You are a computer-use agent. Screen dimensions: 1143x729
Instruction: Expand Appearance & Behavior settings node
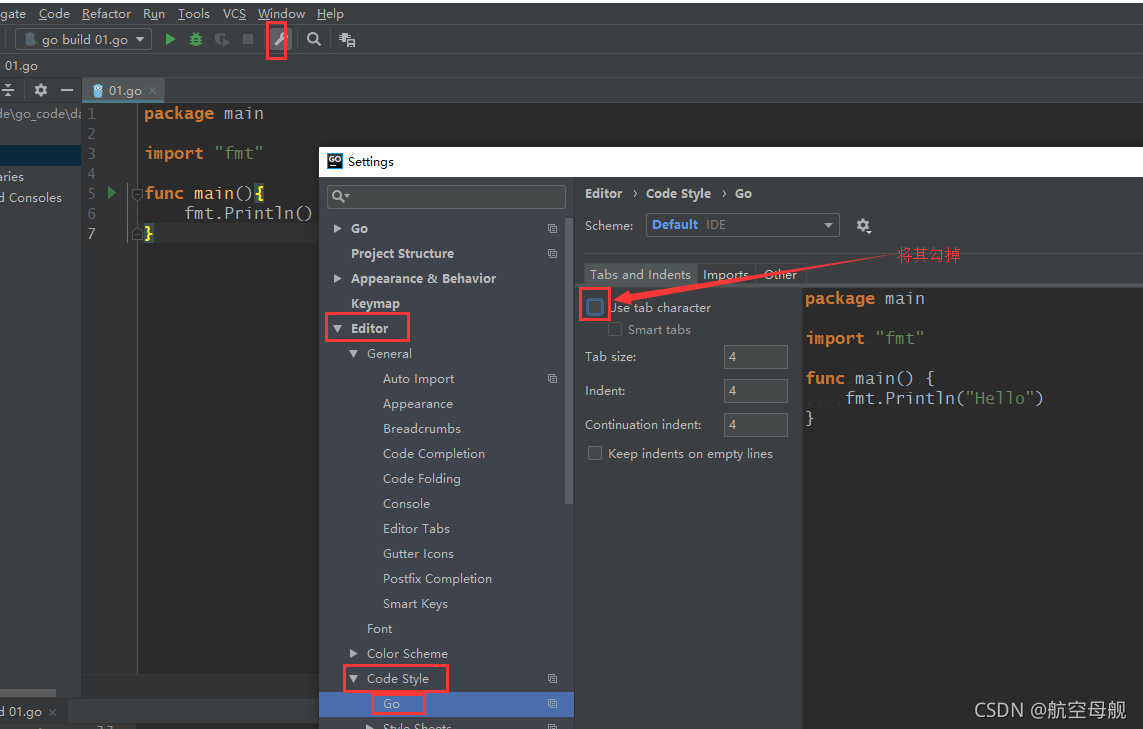tap(338, 278)
